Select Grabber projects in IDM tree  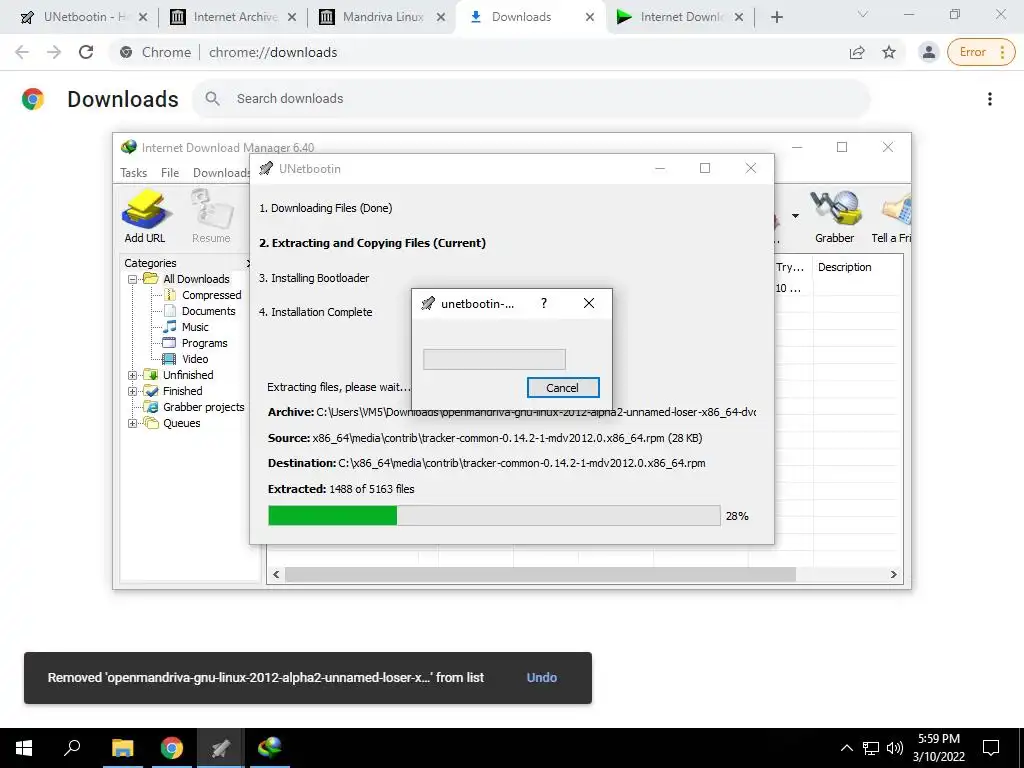(203, 407)
